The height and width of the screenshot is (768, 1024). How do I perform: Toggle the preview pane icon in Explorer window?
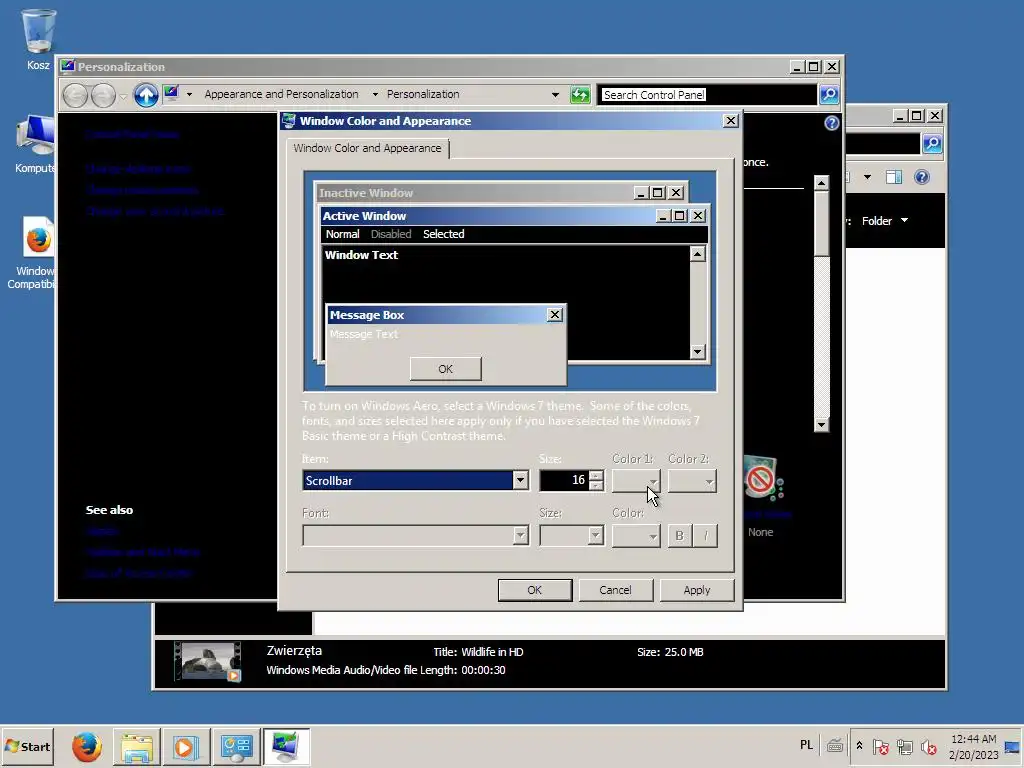click(x=893, y=177)
